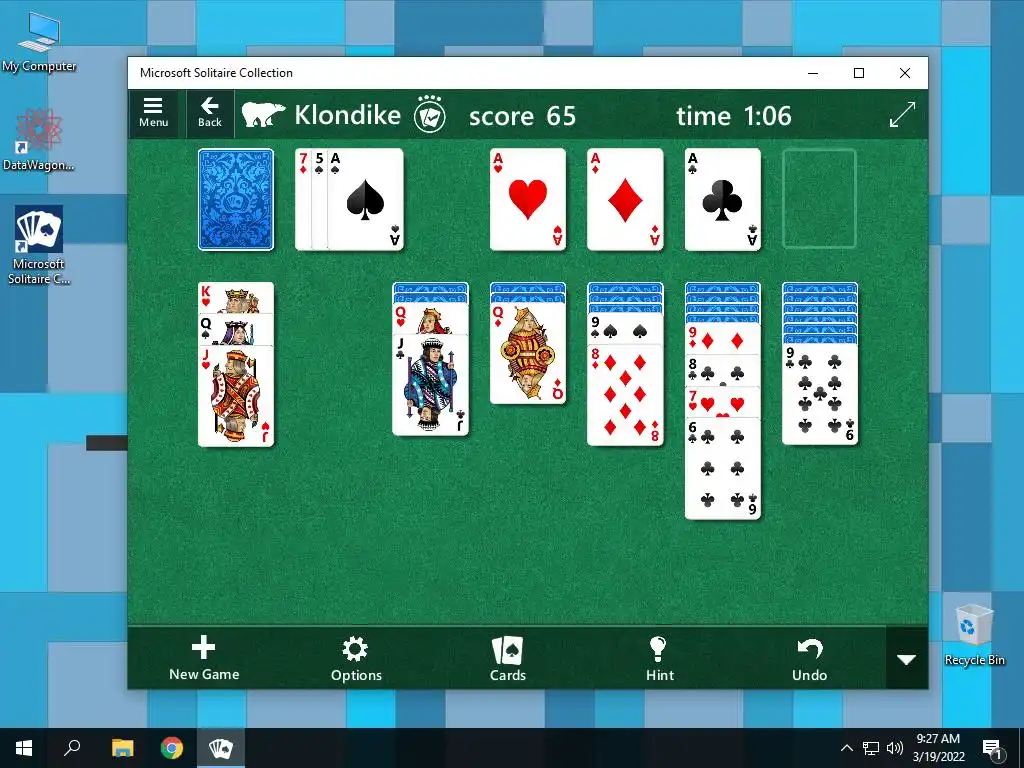Click the crown daily challenge badge icon
This screenshot has width=1024, height=768.
coord(430,115)
